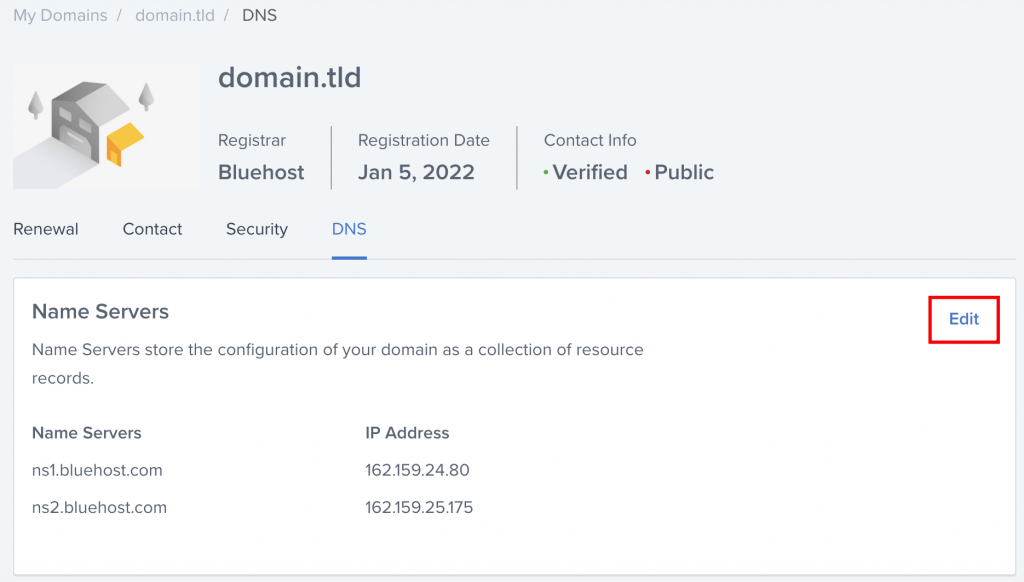
Task: Click the Bluehost registrar label
Action: click(x=260, y=172)
